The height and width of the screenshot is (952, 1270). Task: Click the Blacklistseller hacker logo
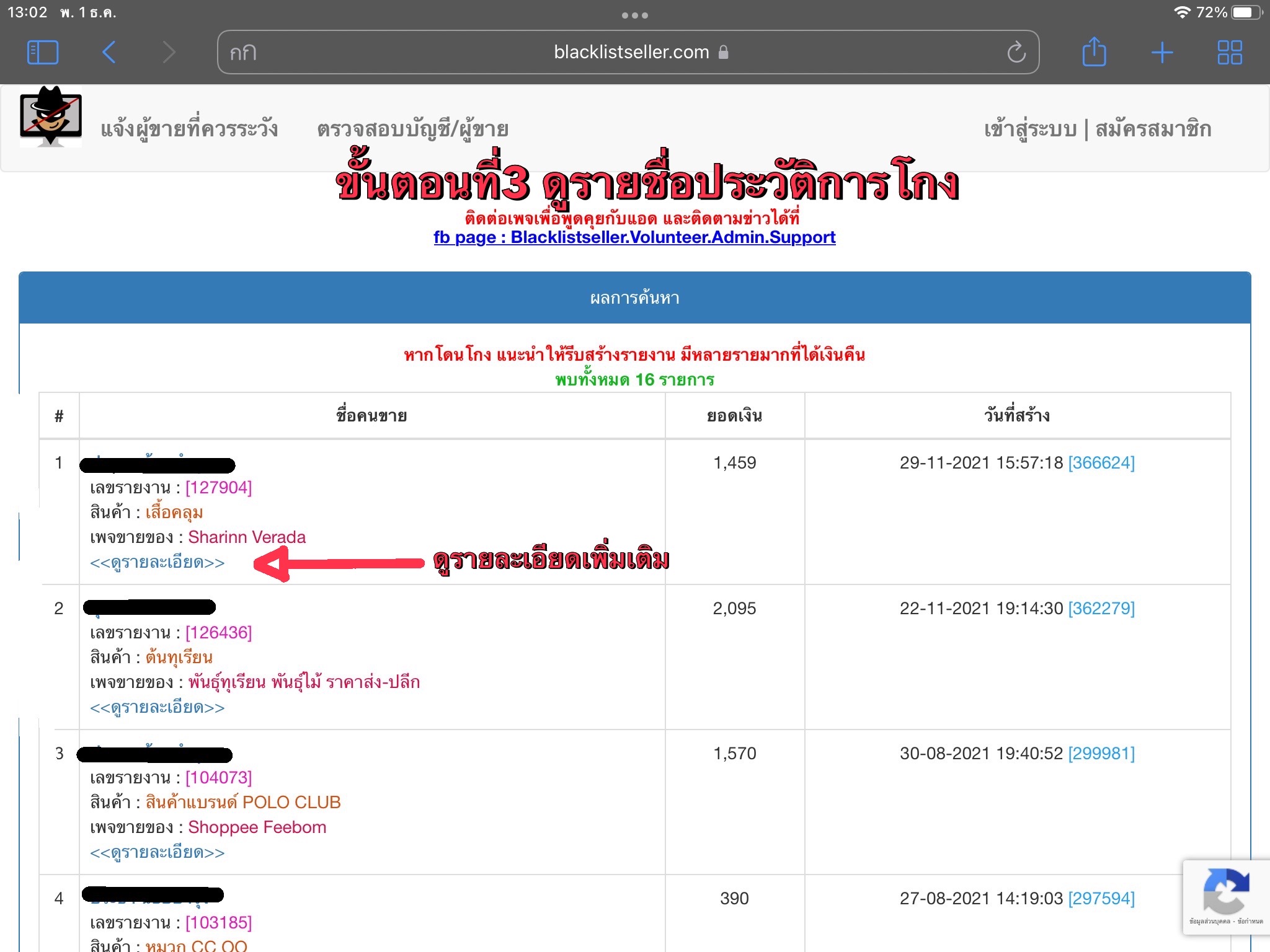tap(51, 117)
